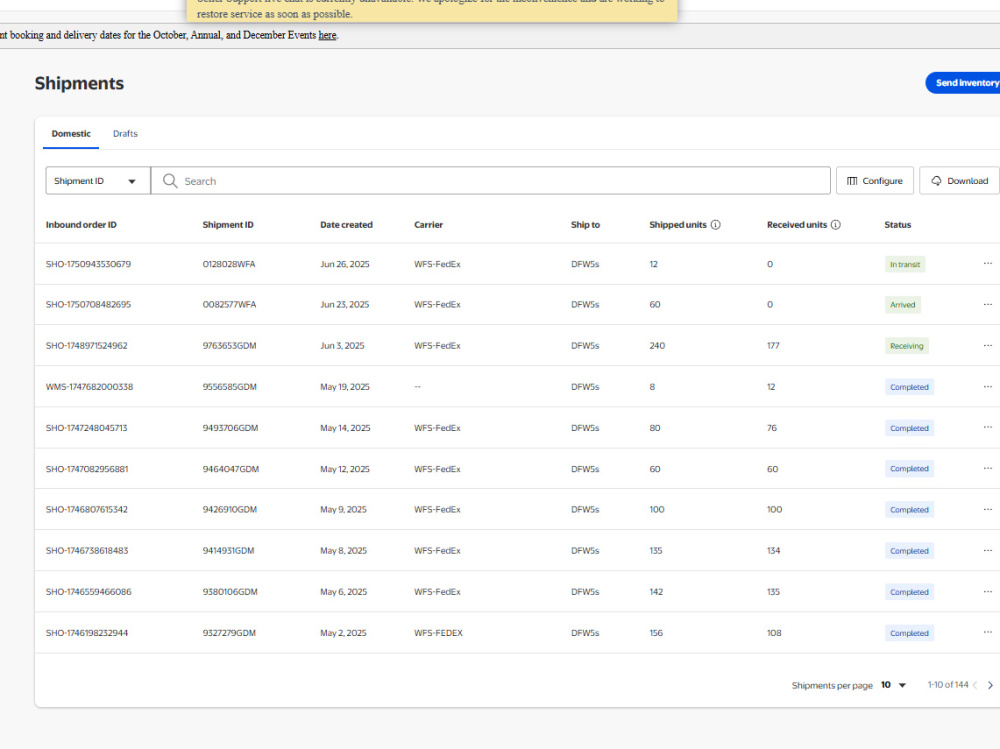Open row menu for shipment 9327279GDM
This screenshot has height=749, width=1000.
pos(987,632)
